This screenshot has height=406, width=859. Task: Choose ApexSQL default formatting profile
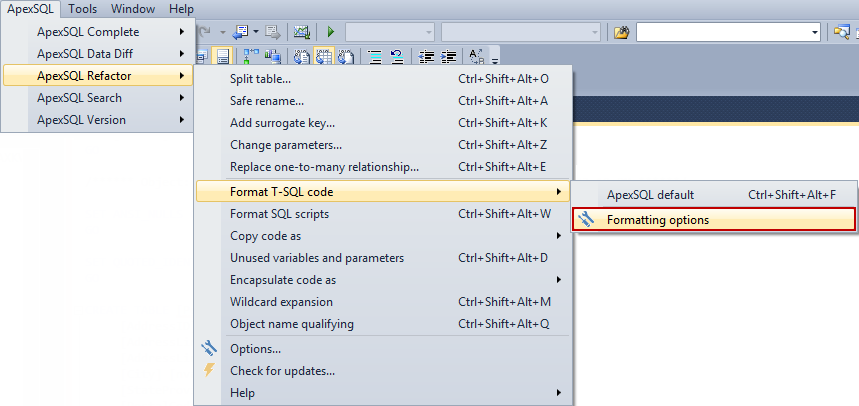(713, 195)
